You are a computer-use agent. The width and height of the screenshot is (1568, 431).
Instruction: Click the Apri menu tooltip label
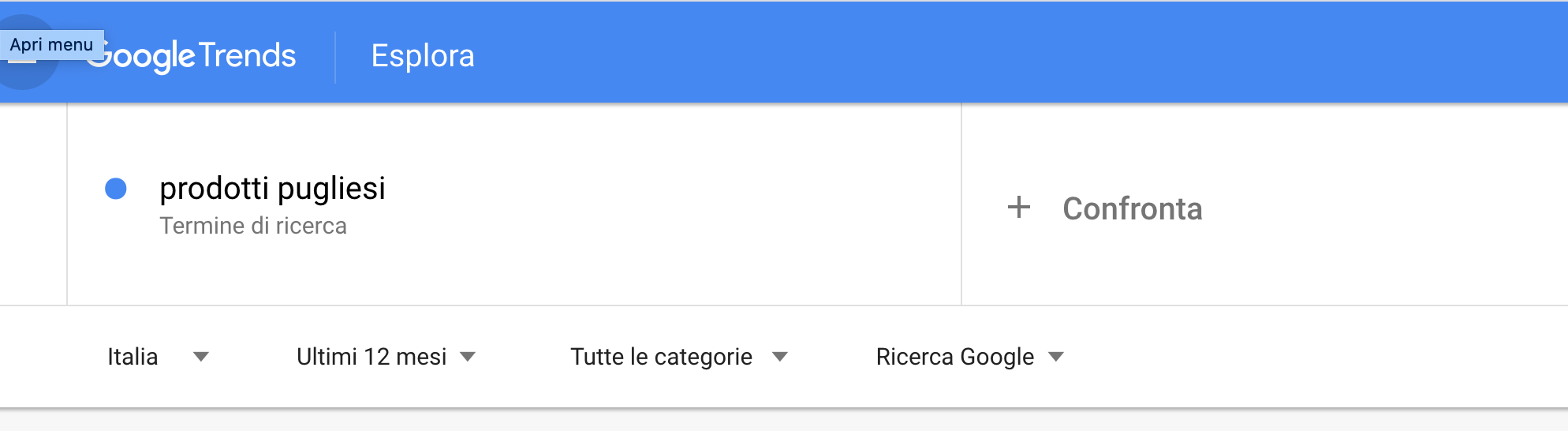51,45
